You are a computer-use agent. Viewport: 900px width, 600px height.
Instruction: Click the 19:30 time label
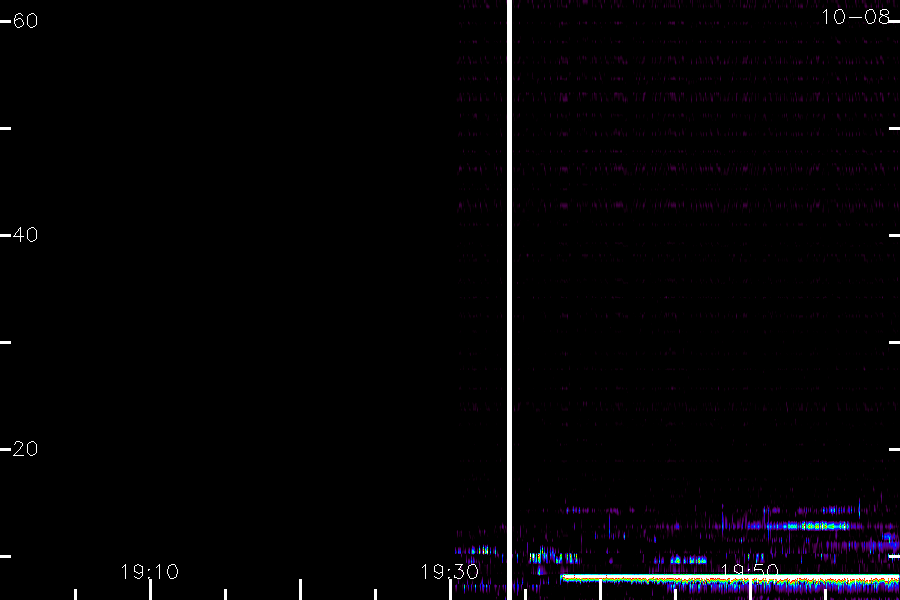(449, 572)
